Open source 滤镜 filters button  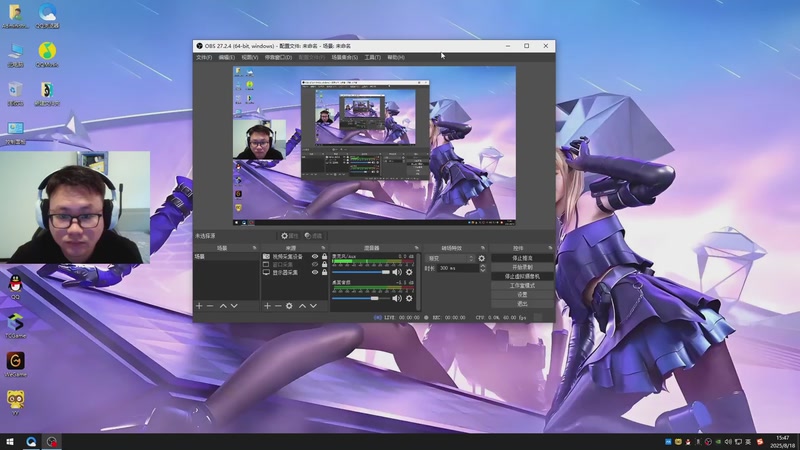[x=313, y=236]
